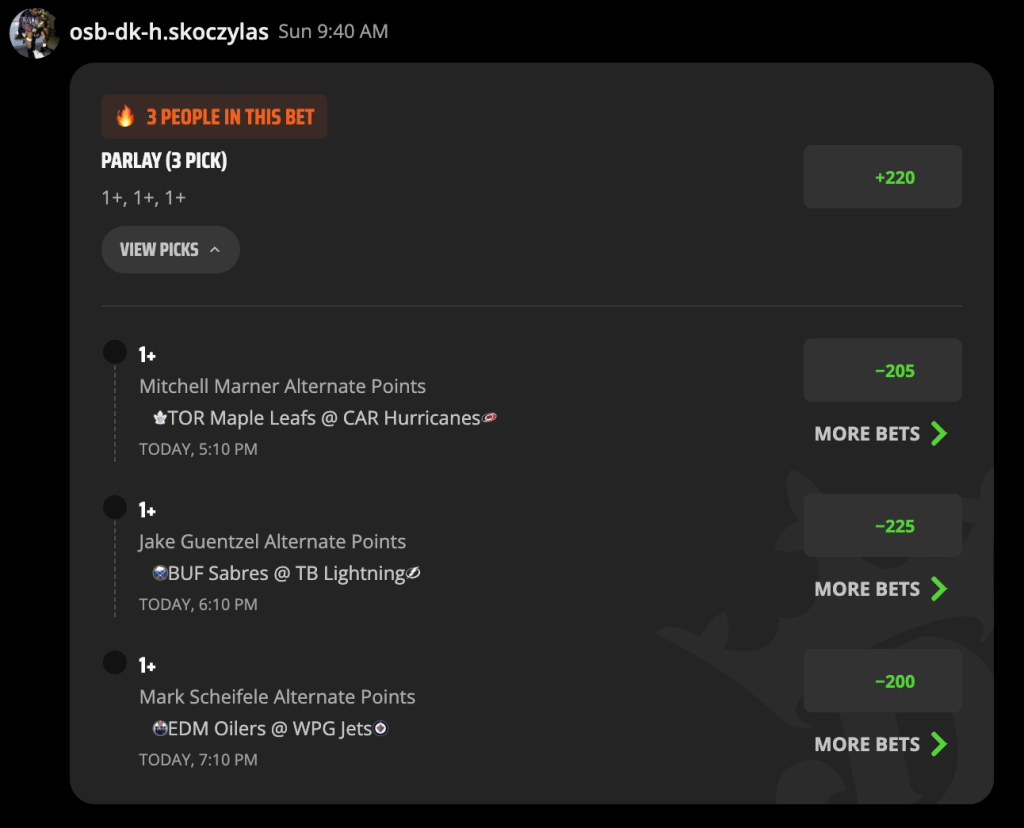The image size is (1024, 828).
Task: Click the flame icon in bet banner
Action: pyautogui.click(x=125, y=116)
